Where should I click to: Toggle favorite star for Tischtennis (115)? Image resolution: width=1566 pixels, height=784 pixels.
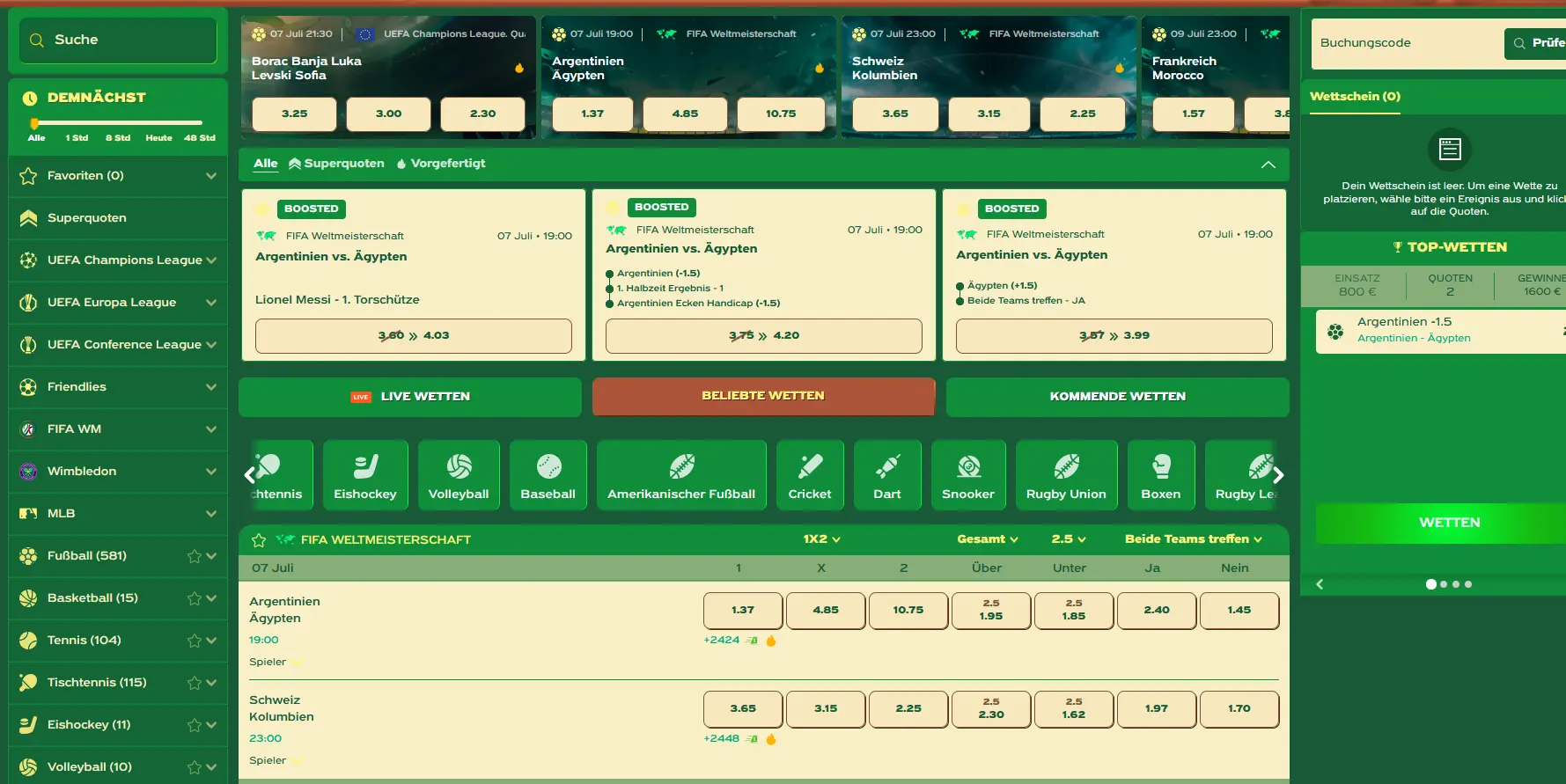[x=195, y=683]
